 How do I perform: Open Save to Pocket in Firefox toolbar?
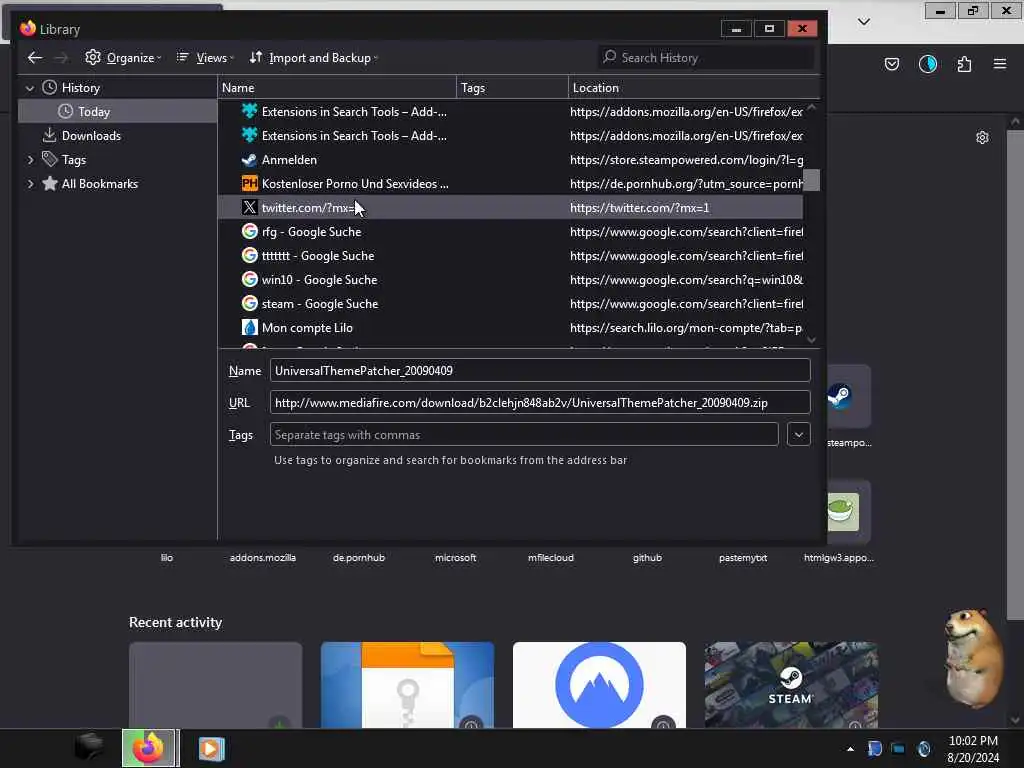891,64
